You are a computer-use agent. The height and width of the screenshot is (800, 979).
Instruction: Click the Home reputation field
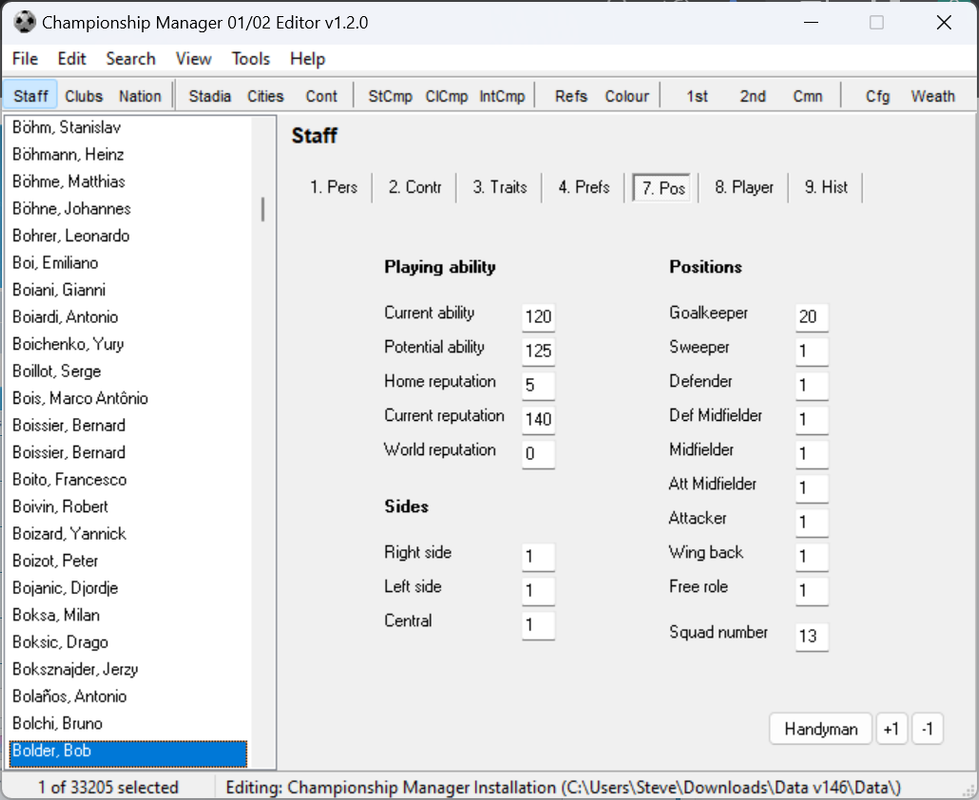(538, 385)
